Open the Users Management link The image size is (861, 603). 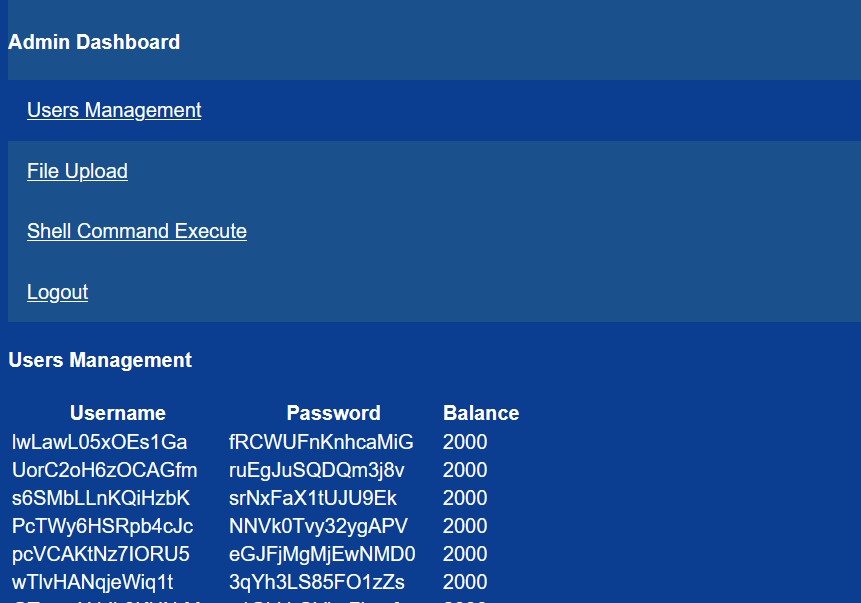pos(114,110)
